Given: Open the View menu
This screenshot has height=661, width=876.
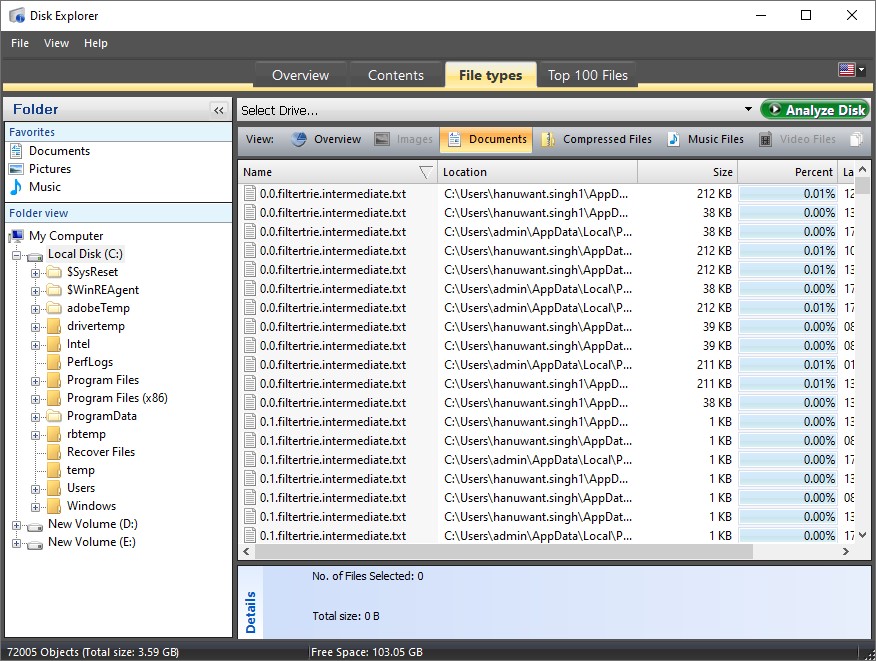Looking at the screenshot, I should click(56, 43).
